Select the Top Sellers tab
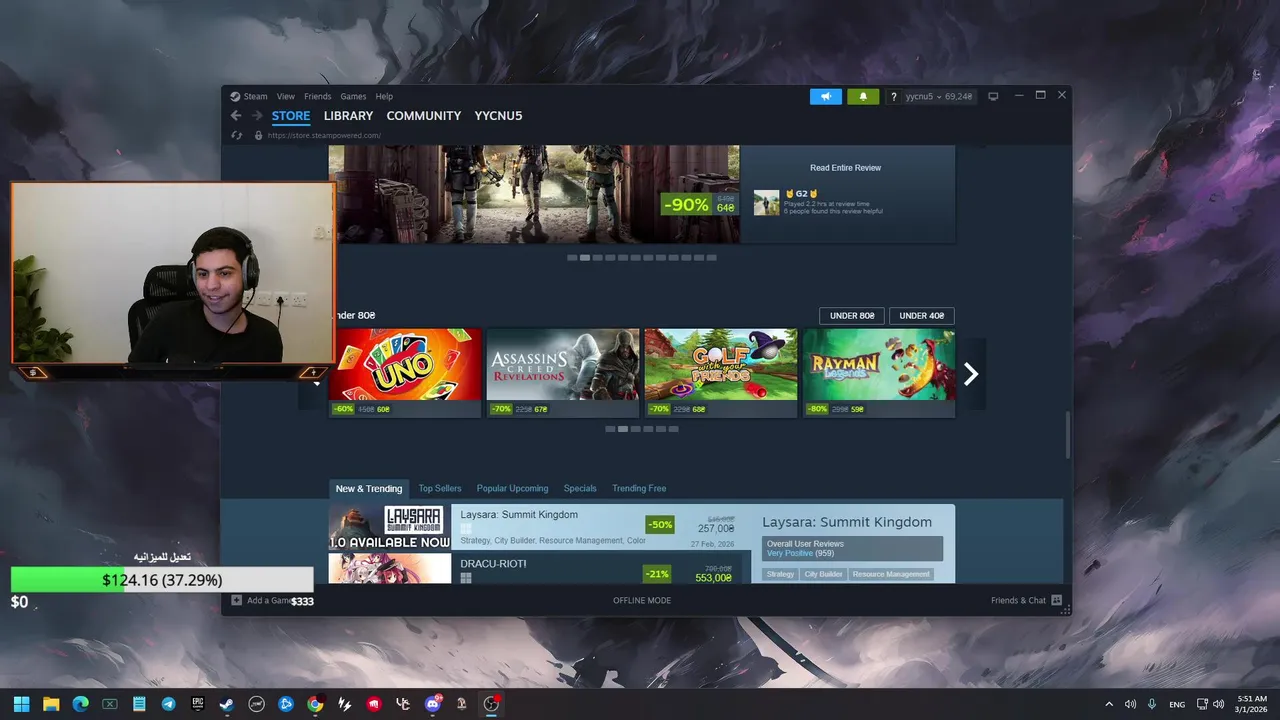This screenshot has width=1280, height=720. coord(440,488)
